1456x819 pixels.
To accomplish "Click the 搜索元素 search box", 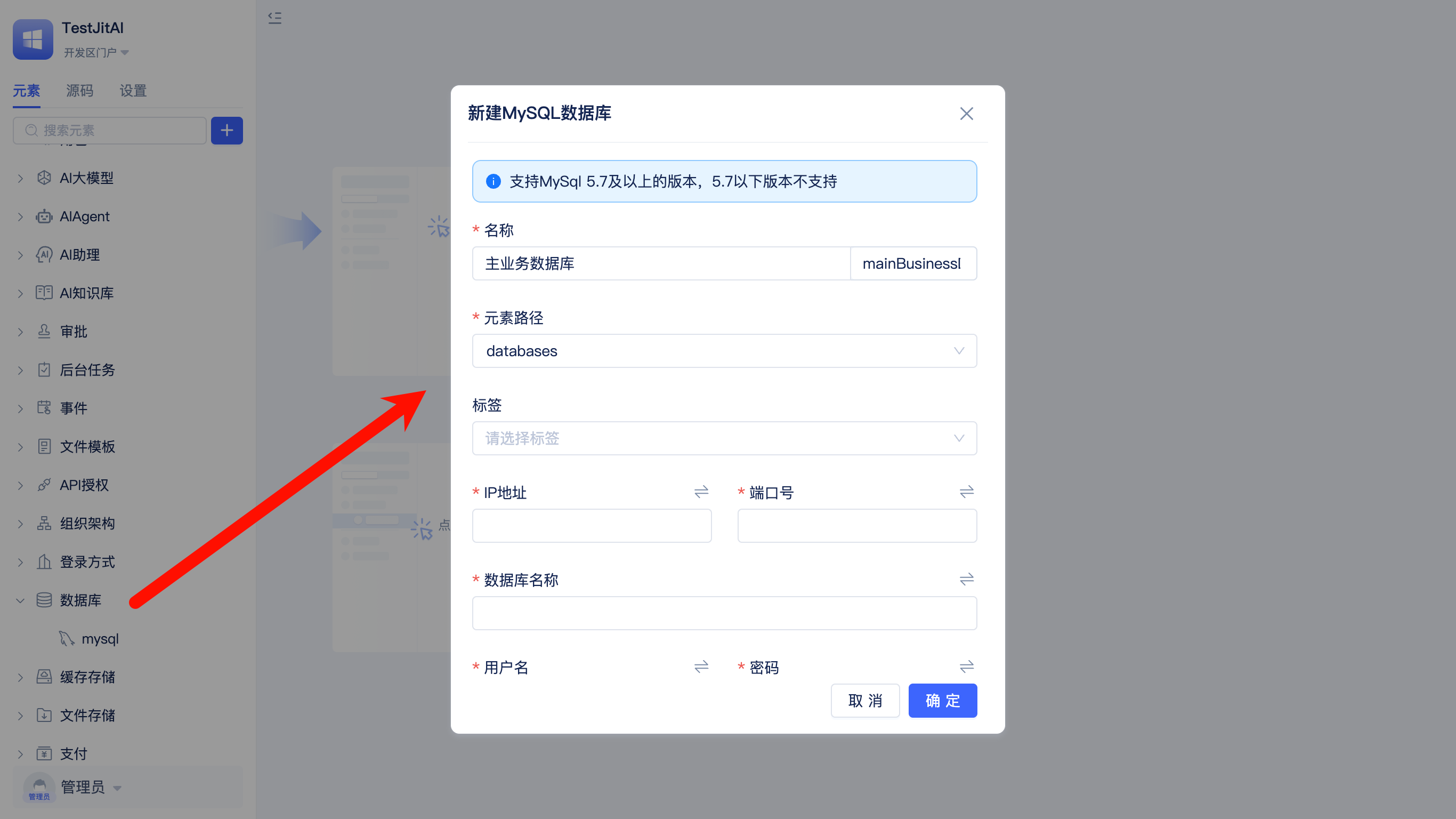I will pos(110,131).
